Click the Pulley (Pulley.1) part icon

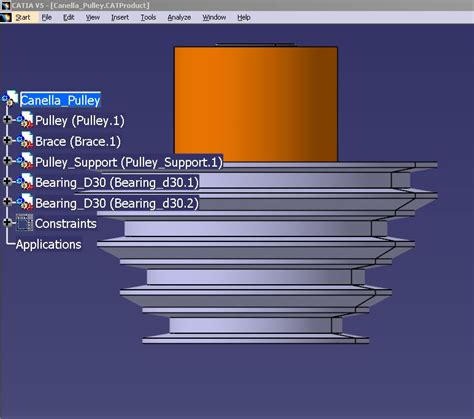click(25, 120)
